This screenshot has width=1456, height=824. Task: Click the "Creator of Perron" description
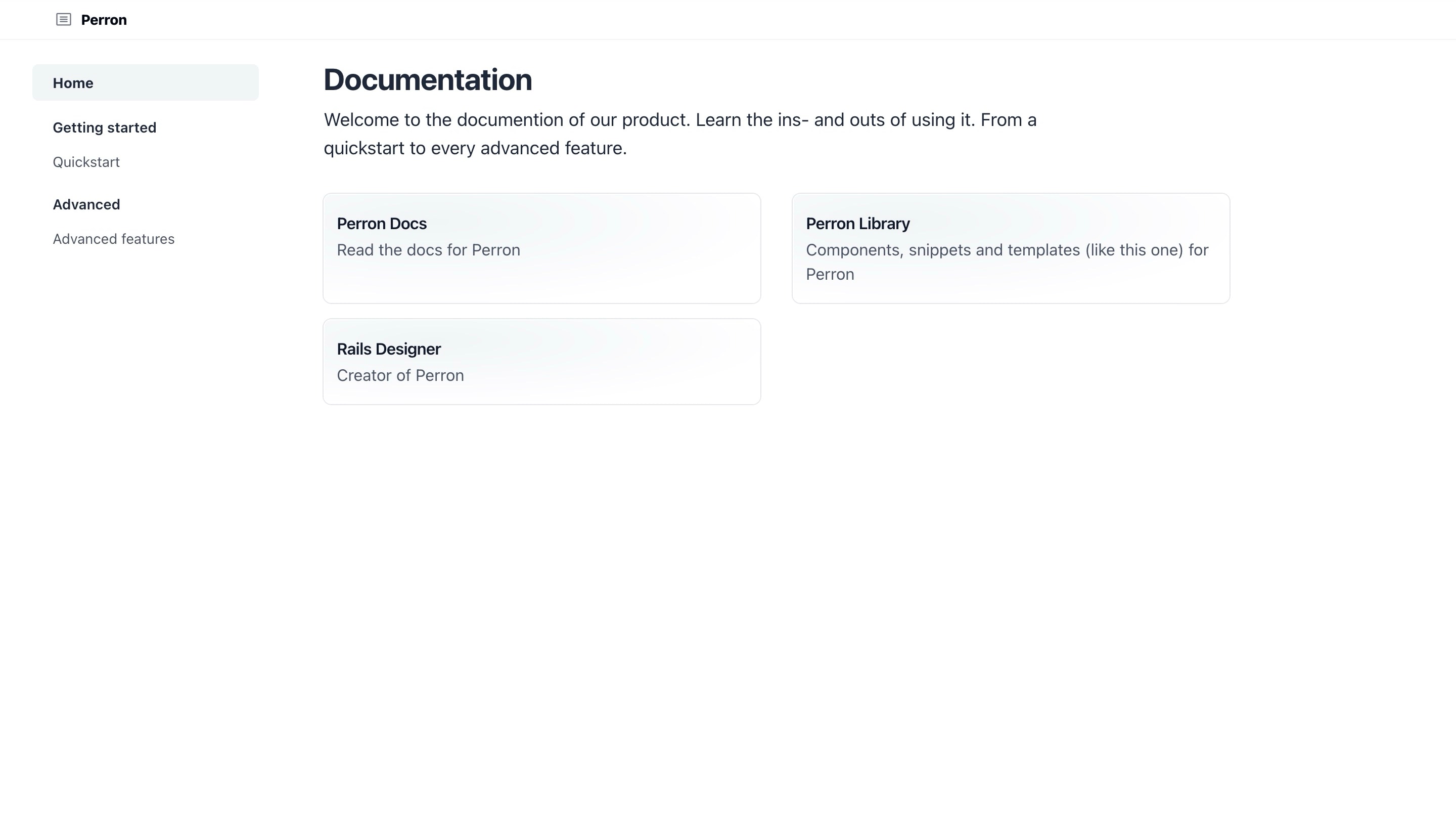coord(400,376)
